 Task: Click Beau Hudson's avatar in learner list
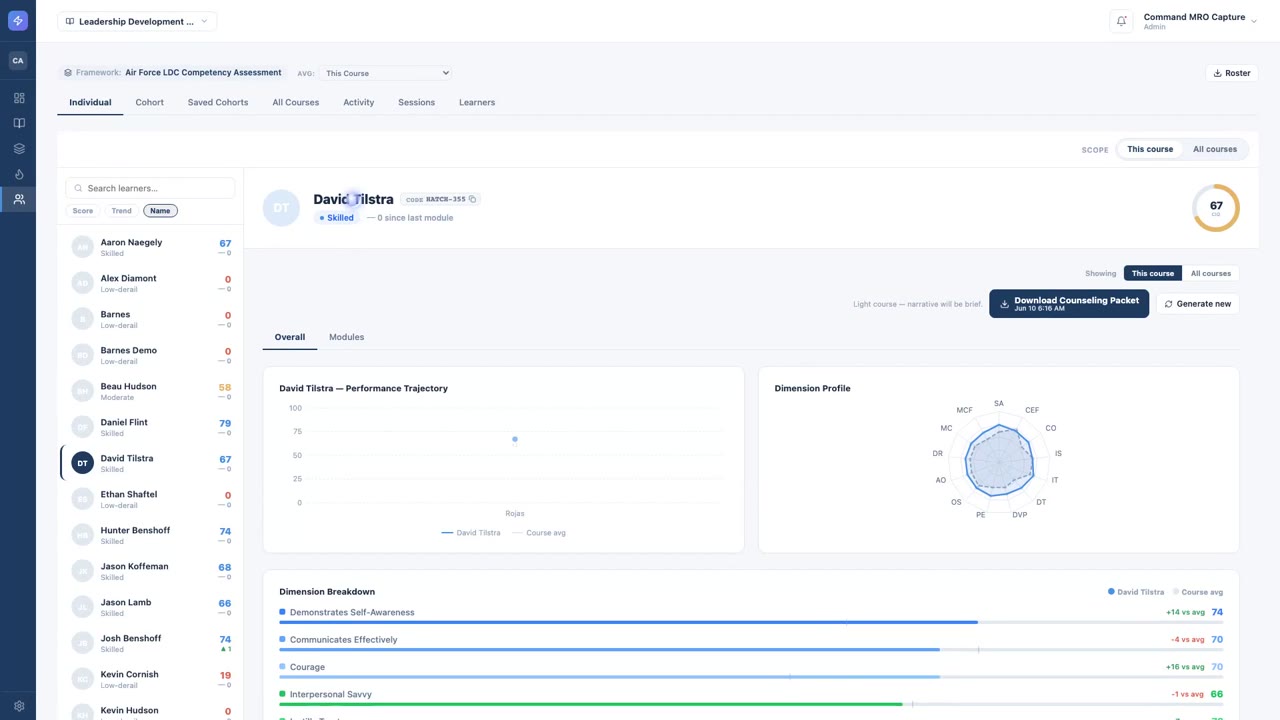82,391
